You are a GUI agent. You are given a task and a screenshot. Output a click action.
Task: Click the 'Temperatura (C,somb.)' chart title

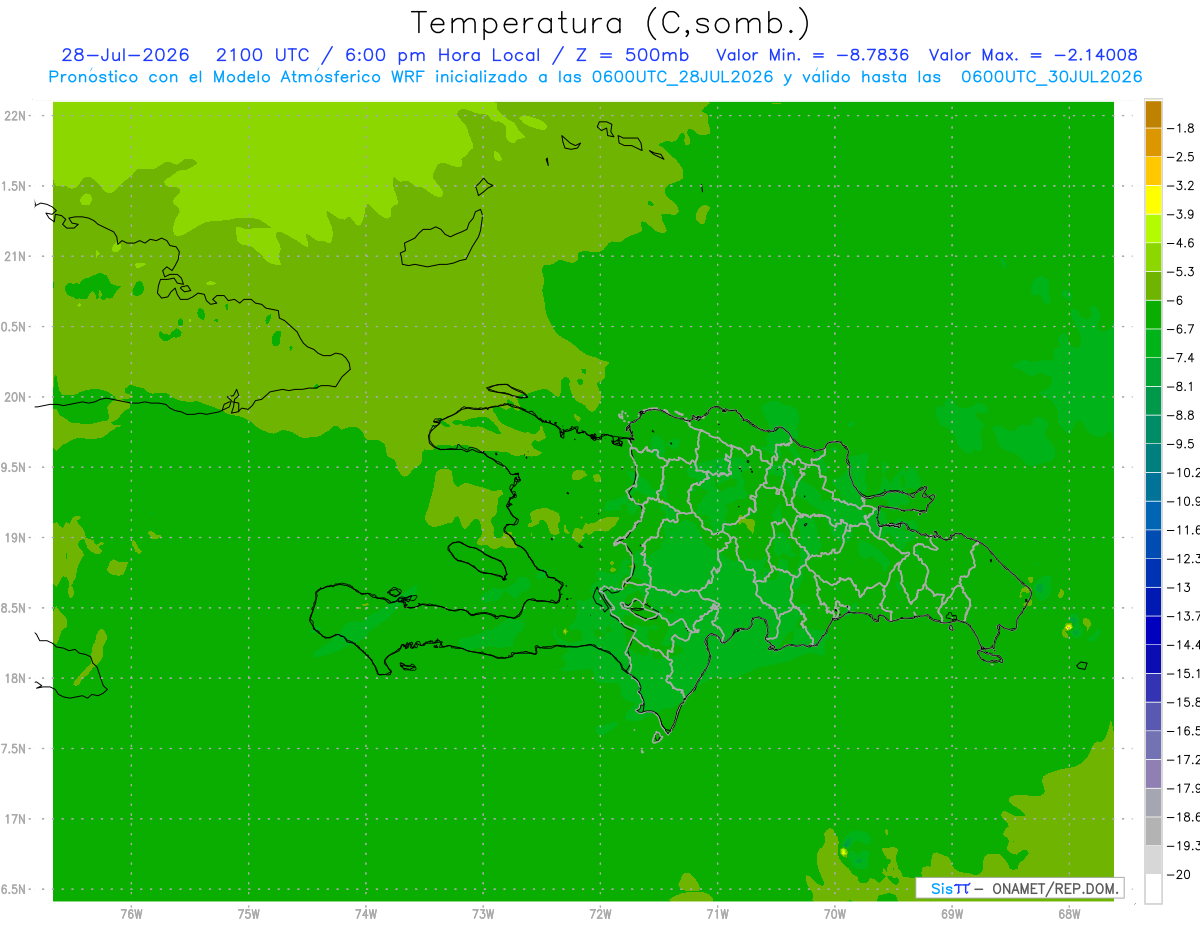[610, 23]
